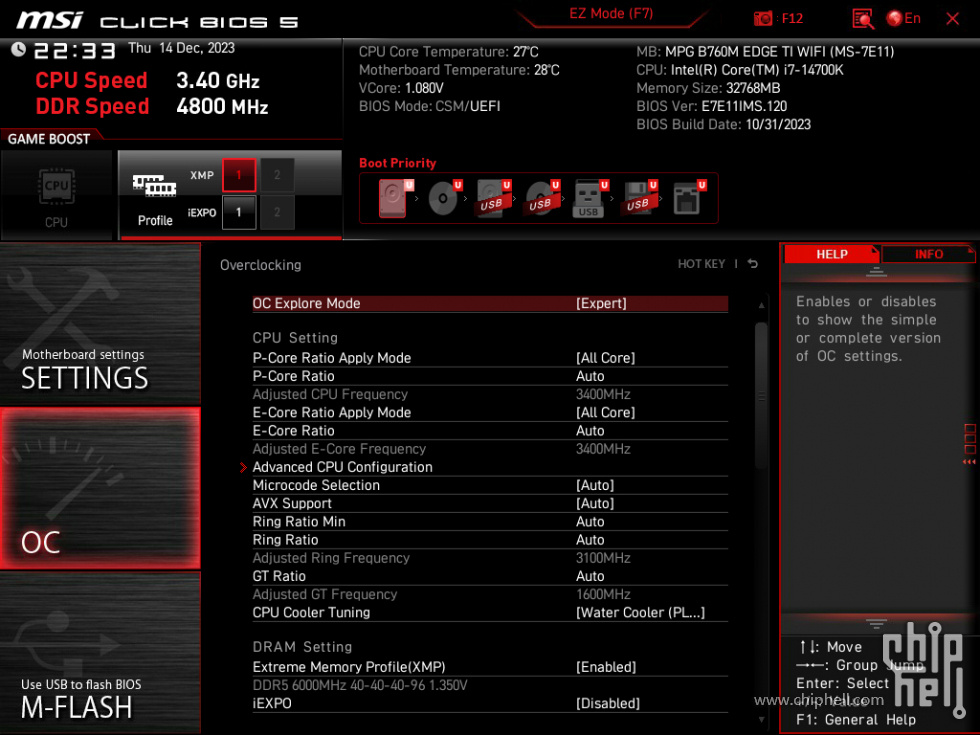Select the DDR5 6000MHz 40-40-40-96 text
The height and width of the screenshot is (735, 980).
[x=360, y=685]
